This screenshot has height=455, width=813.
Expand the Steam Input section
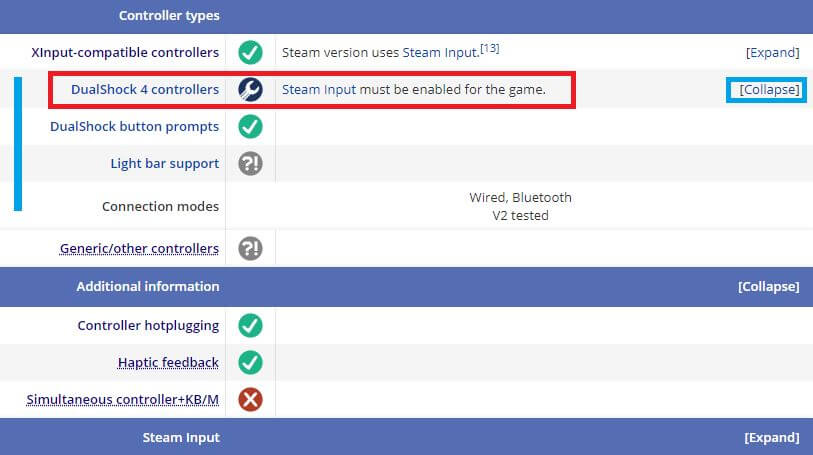click(772, 437)
